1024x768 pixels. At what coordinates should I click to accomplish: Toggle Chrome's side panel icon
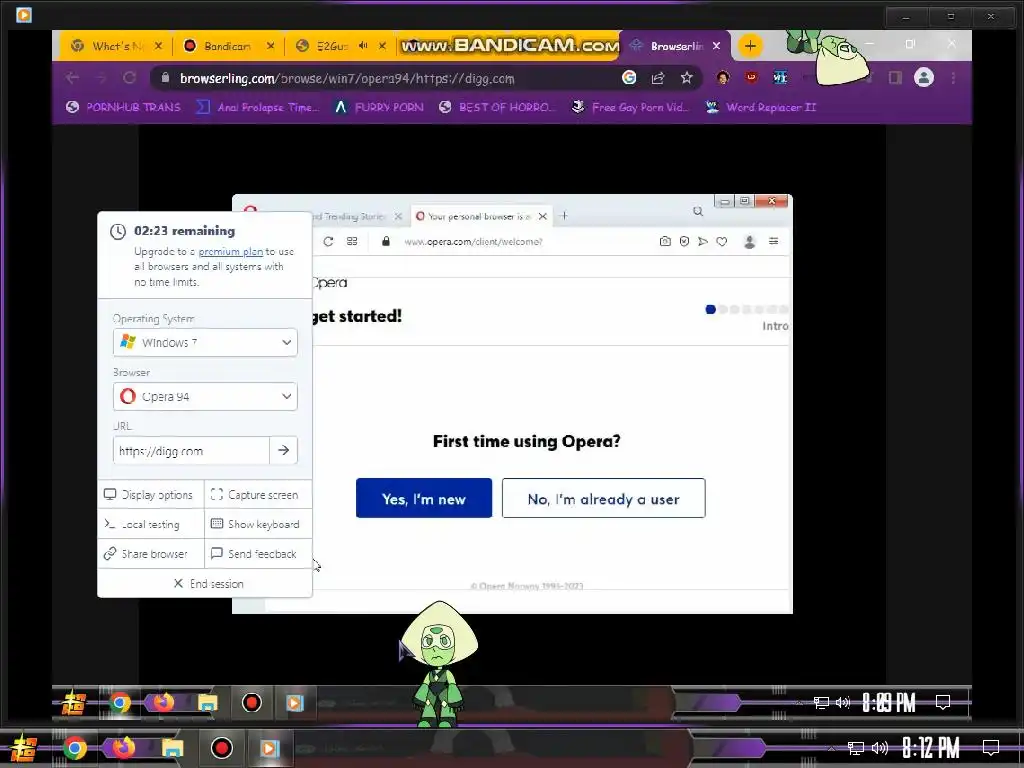pos(895,78)
